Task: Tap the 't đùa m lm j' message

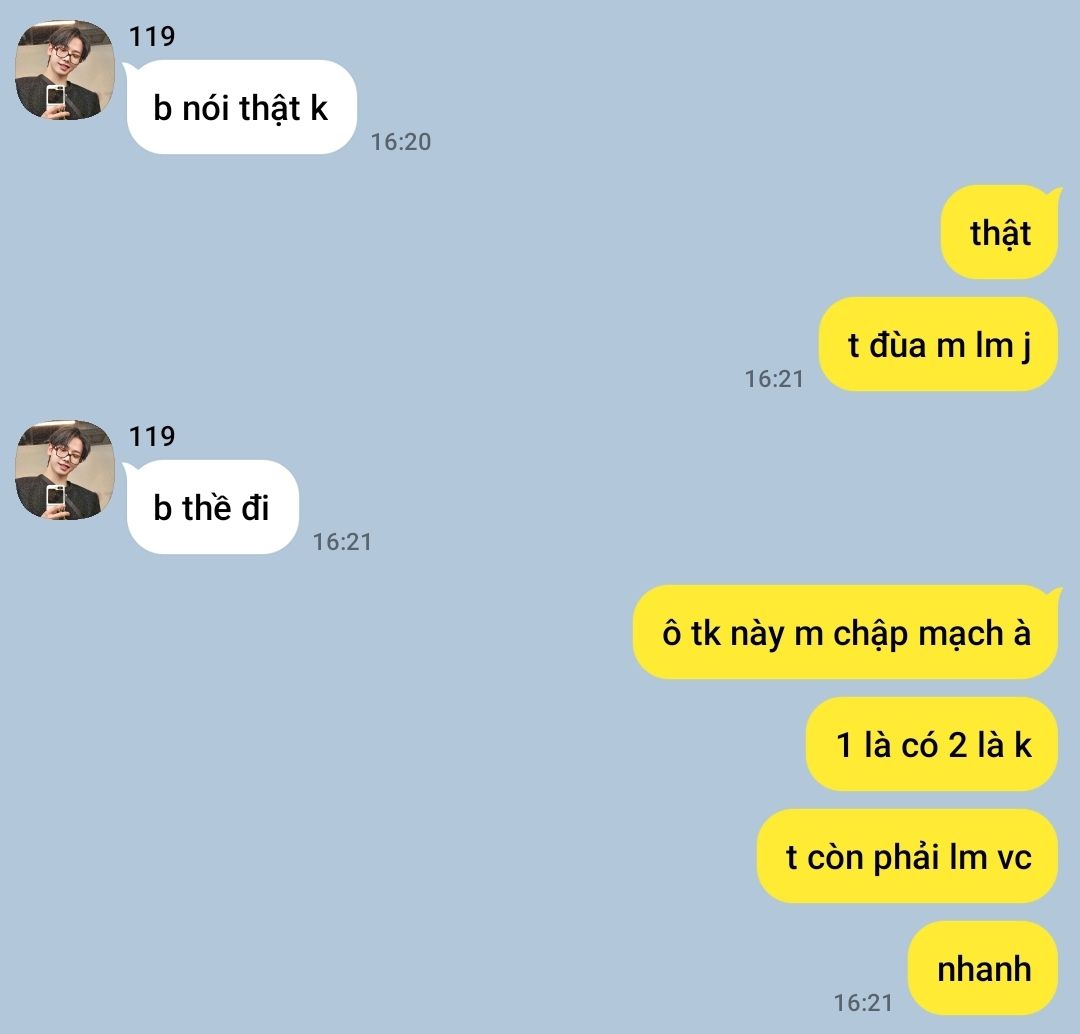Action: [x=938, y=344]
